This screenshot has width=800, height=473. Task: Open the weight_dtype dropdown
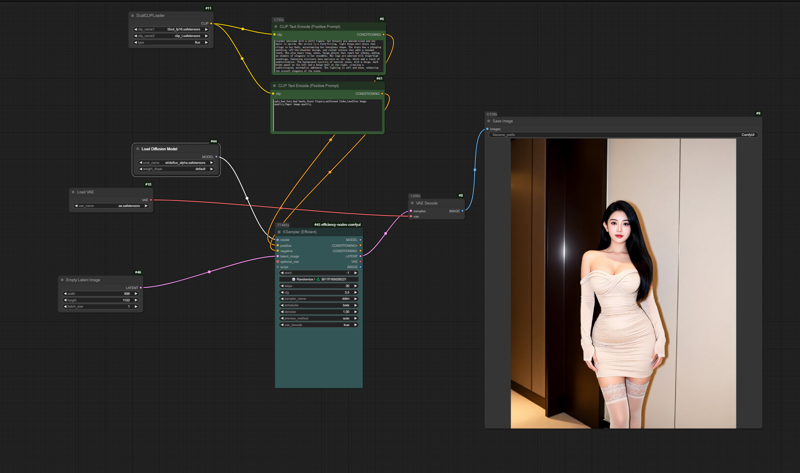click(176, 169)
